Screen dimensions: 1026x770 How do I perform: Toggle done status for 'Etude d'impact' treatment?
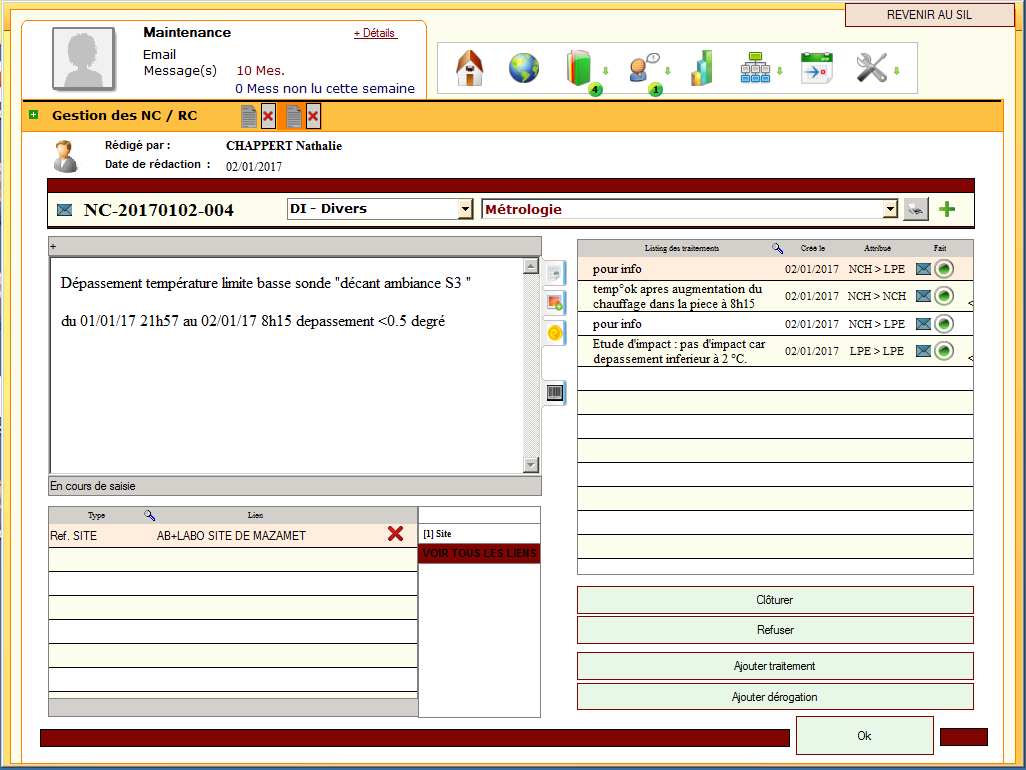[943, 351]
